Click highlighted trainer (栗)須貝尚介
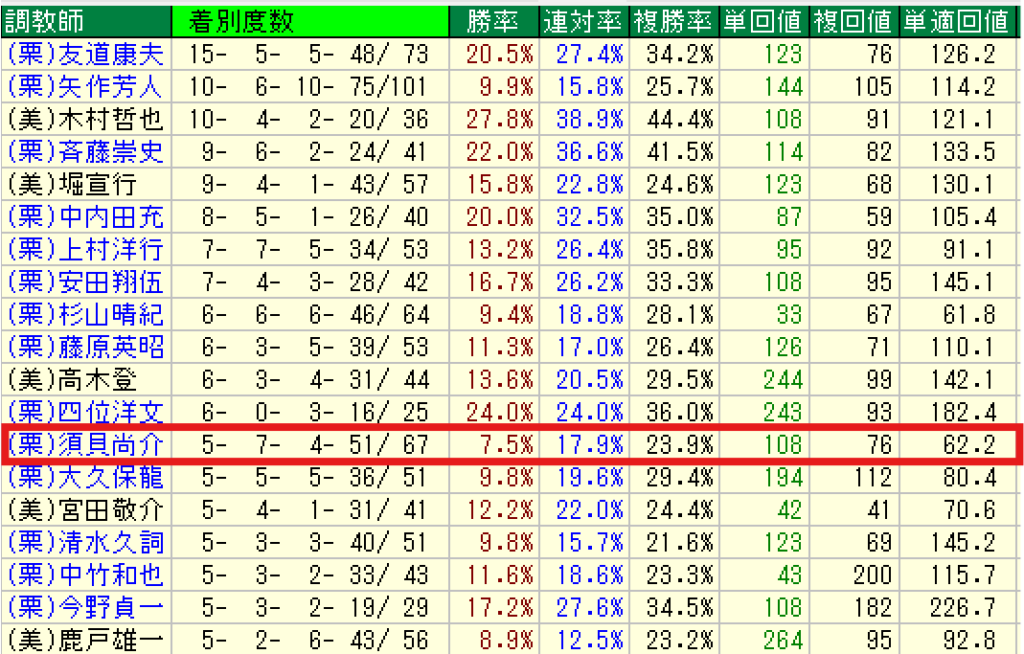The image size is (1024, 654). [85, 445]
